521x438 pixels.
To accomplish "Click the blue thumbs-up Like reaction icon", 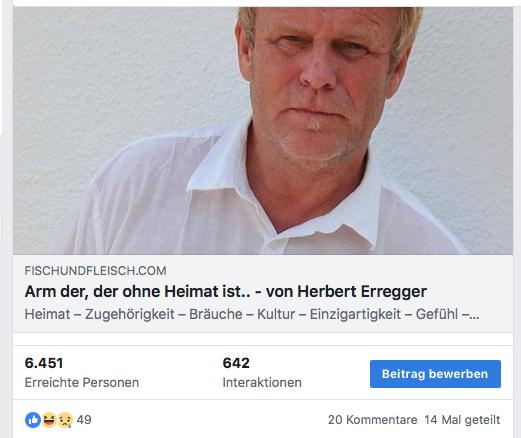I will 33,420.
